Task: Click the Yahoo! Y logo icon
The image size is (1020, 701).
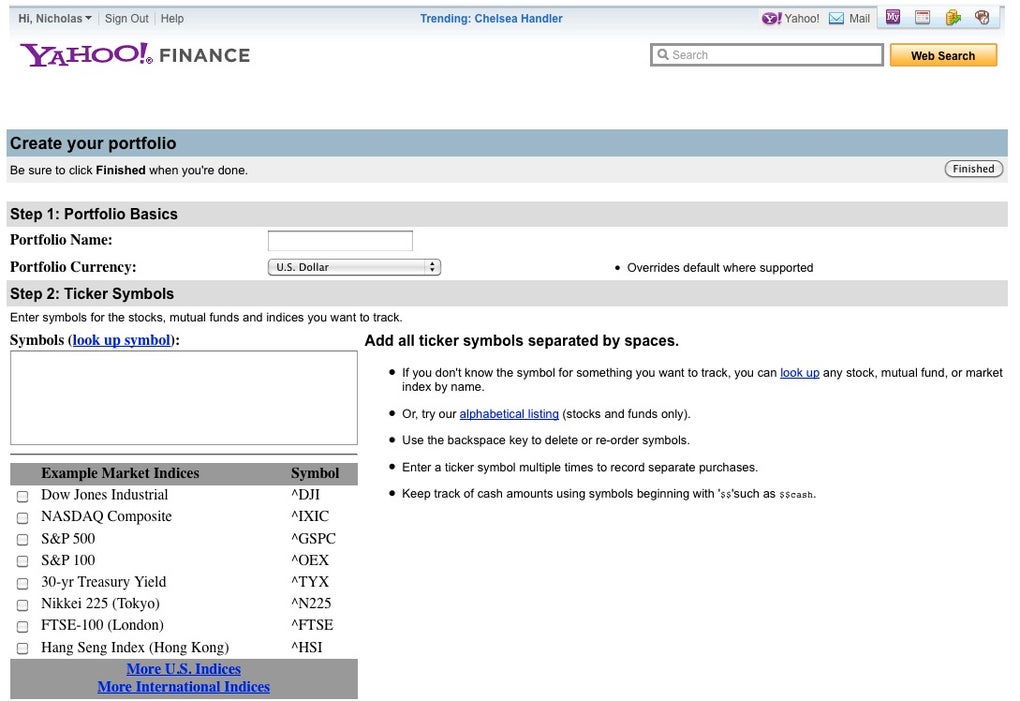Action: (772, 18)
